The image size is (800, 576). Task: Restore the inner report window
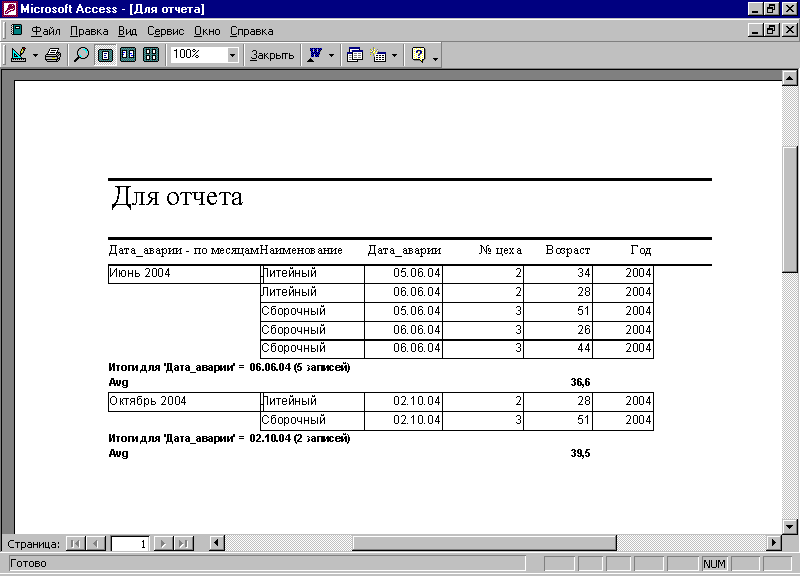(771, 30)
